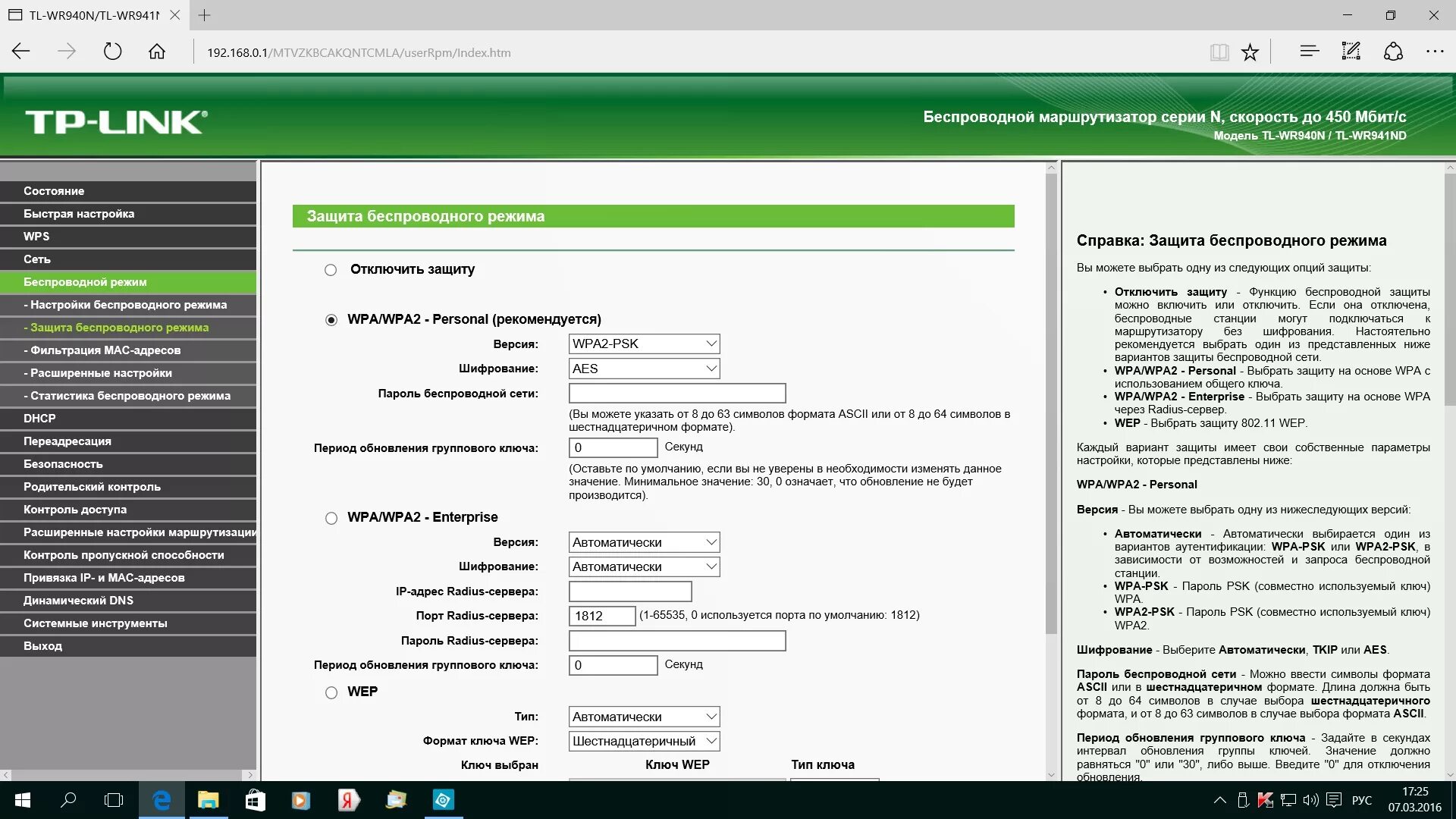This screenshot has height=819, width=1456.
Task: Open File Explorer from taskbar
Action: 208,800
